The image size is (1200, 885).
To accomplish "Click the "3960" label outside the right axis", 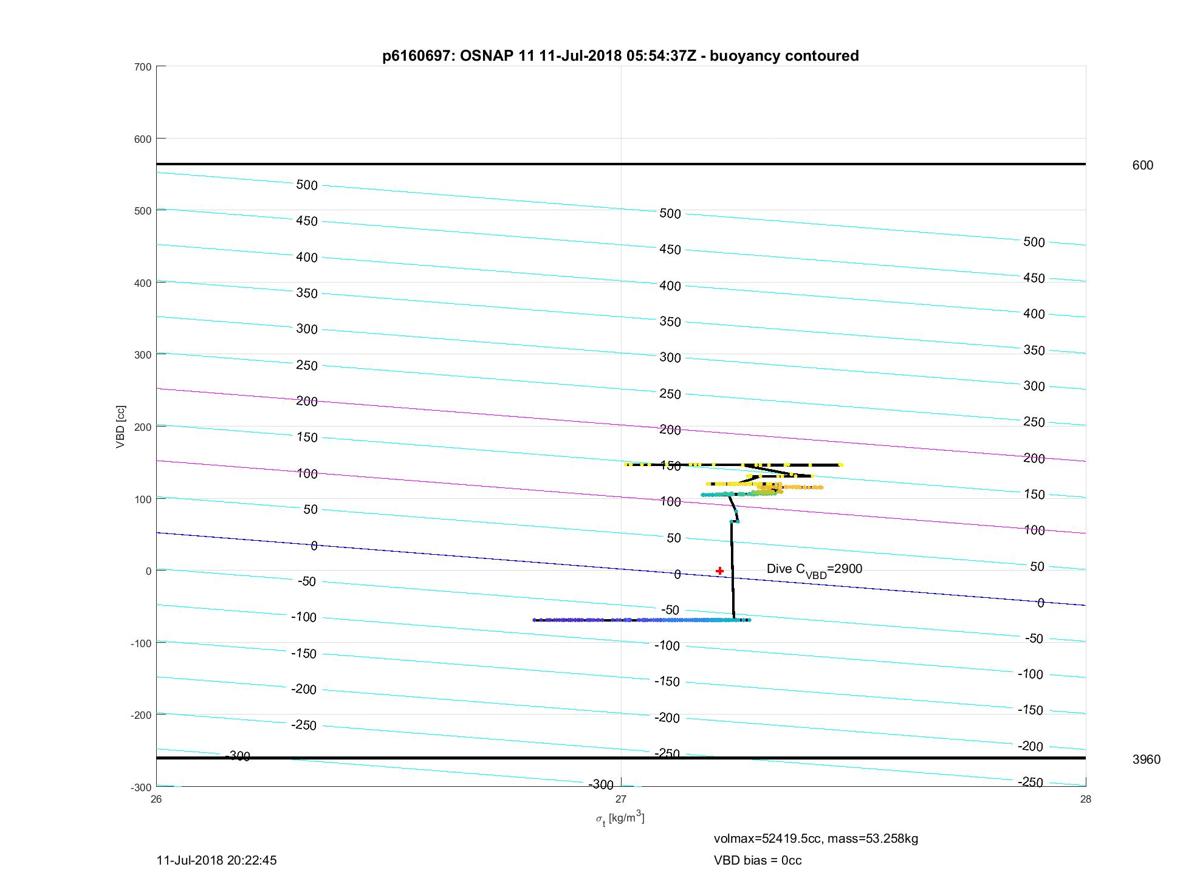I will [x=1146, y=759].
